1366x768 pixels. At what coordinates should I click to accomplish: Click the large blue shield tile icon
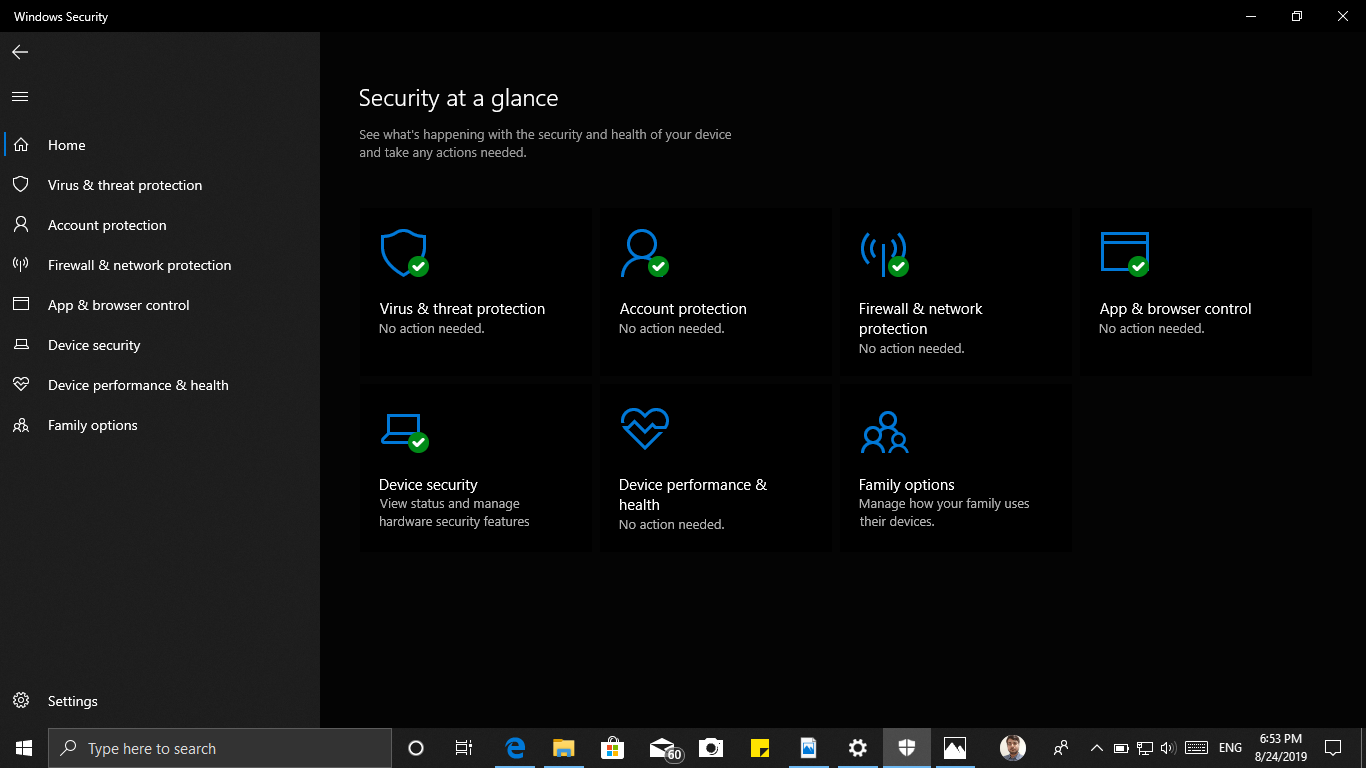[404, 253]
